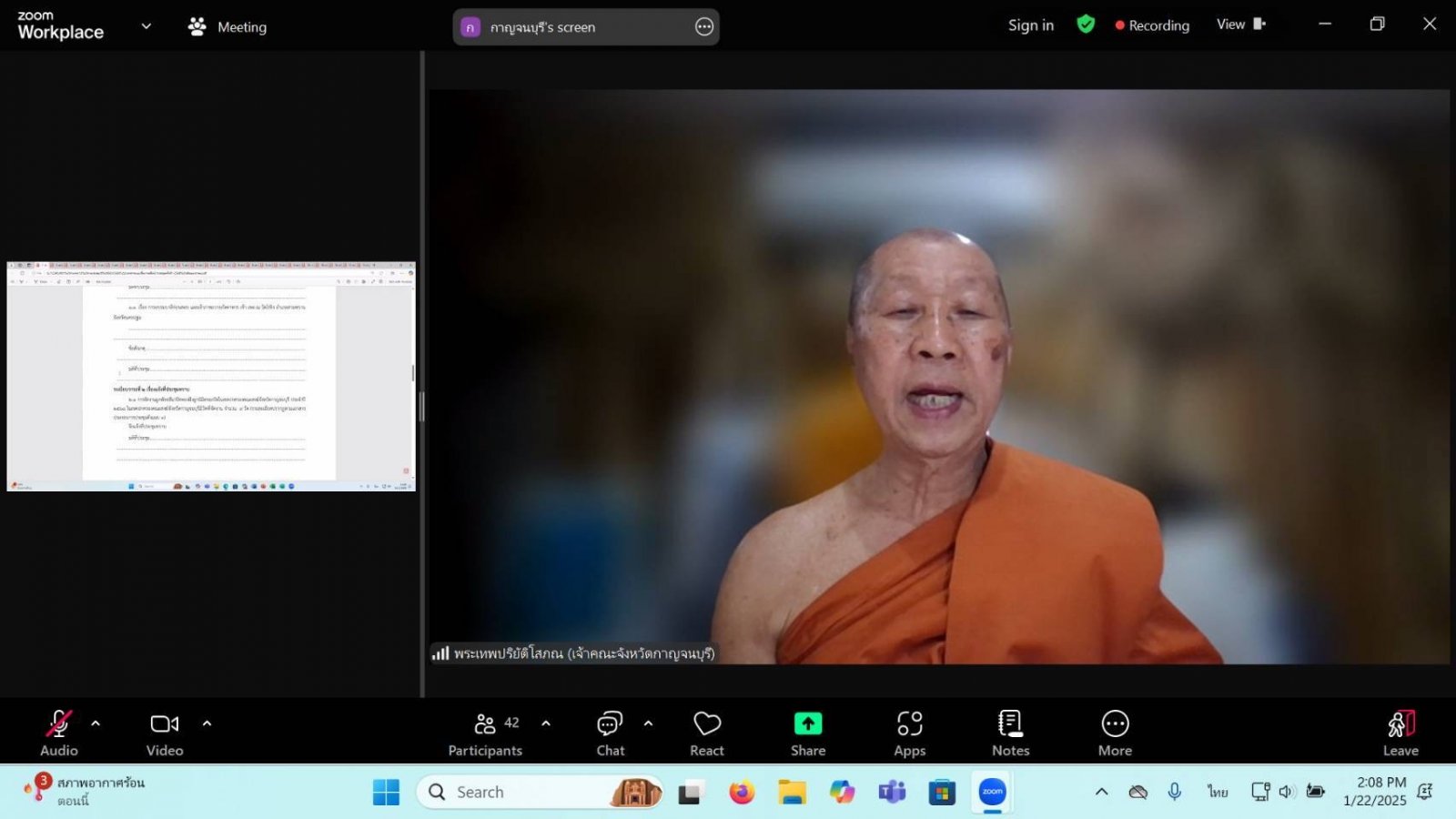Open the weather widget สภาพอากาศร้อน

click(x=86, y=791)
